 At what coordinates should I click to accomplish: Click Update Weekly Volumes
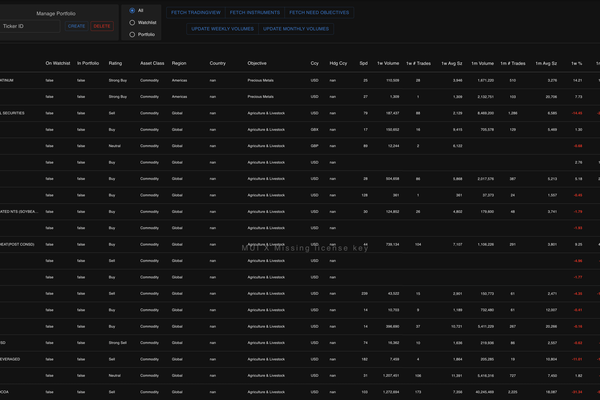click(222, 30)
